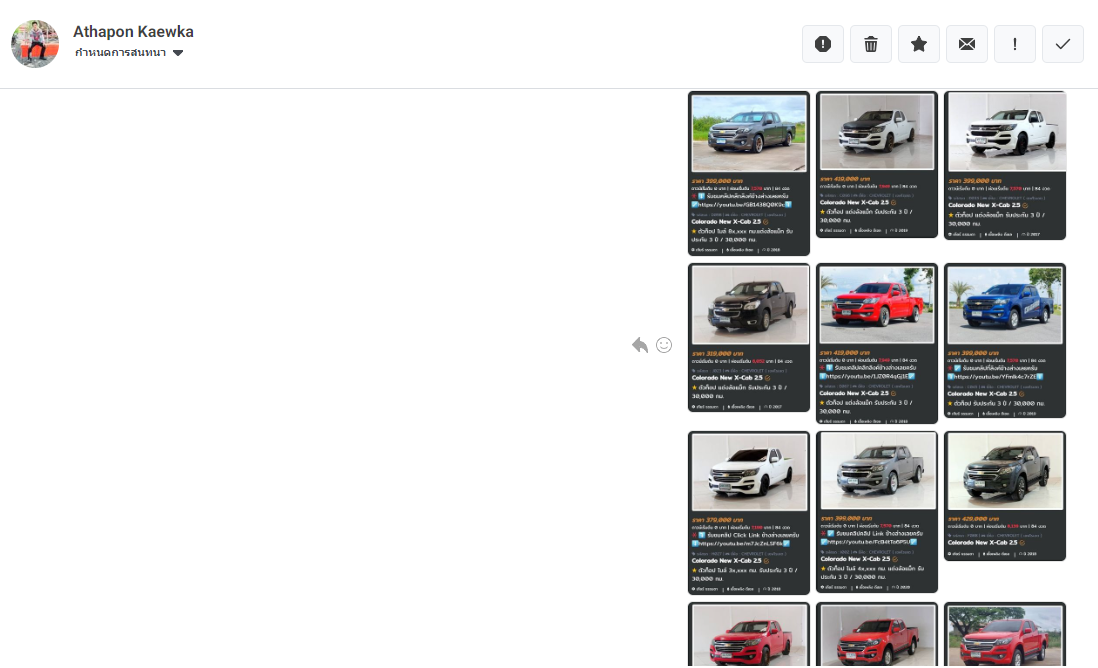The height and width of the screenshot is (668, 1098).
Task: Click the reply arrow beside the sent images
Action: click(639, 345)
